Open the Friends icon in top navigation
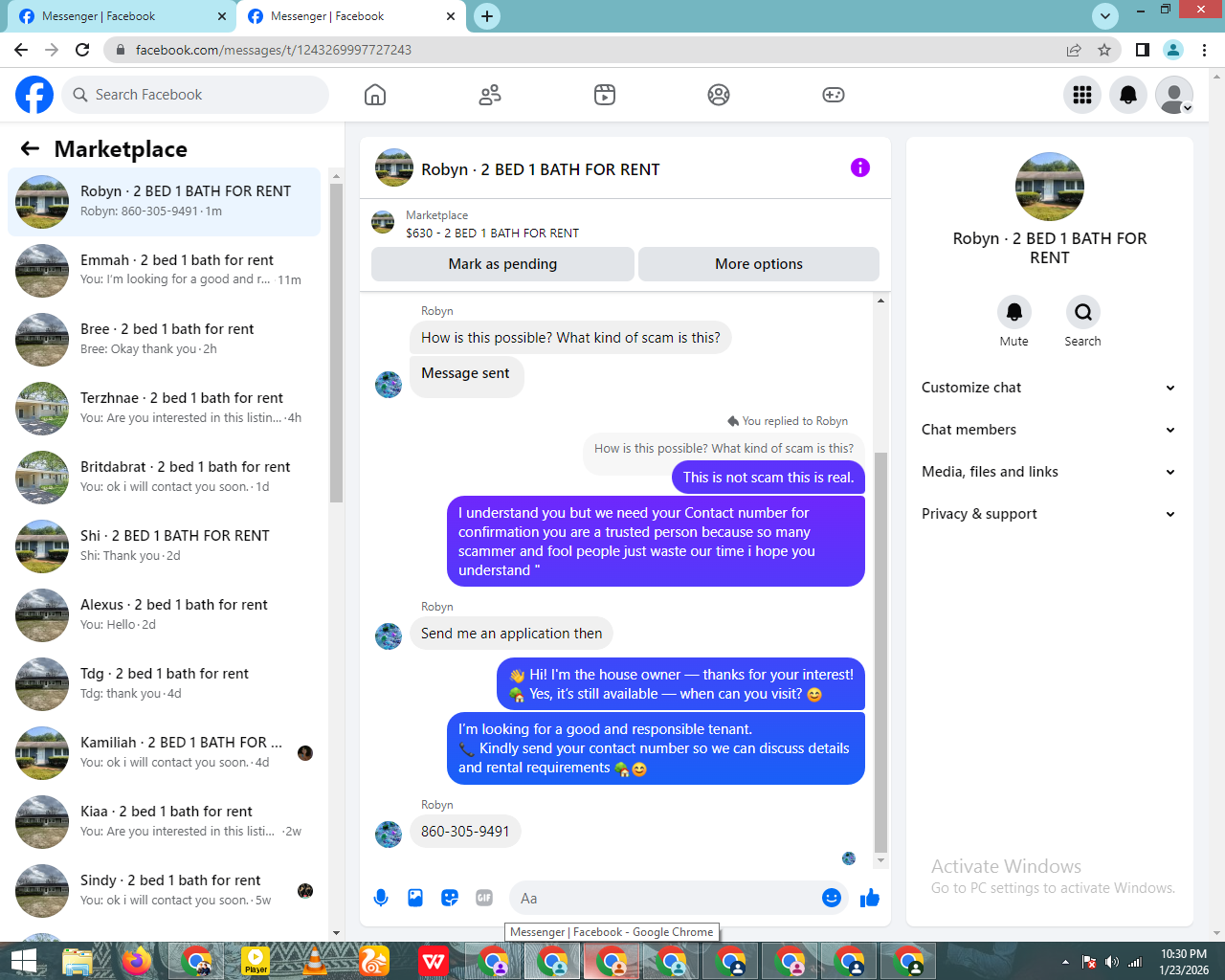Viewport: 1225px width, 980px height. (x=490, y=95)
